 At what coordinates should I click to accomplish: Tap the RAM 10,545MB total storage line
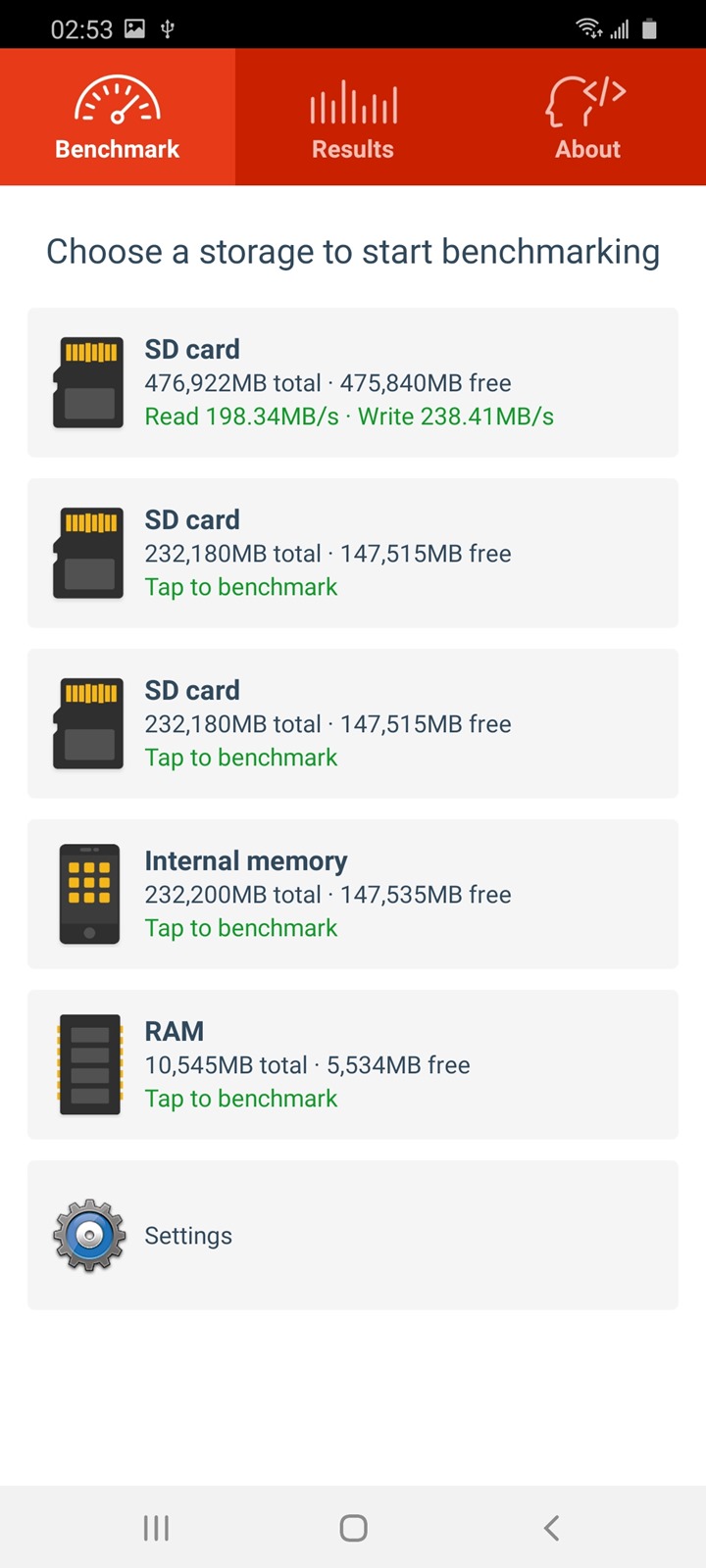tap(307, 1065)
